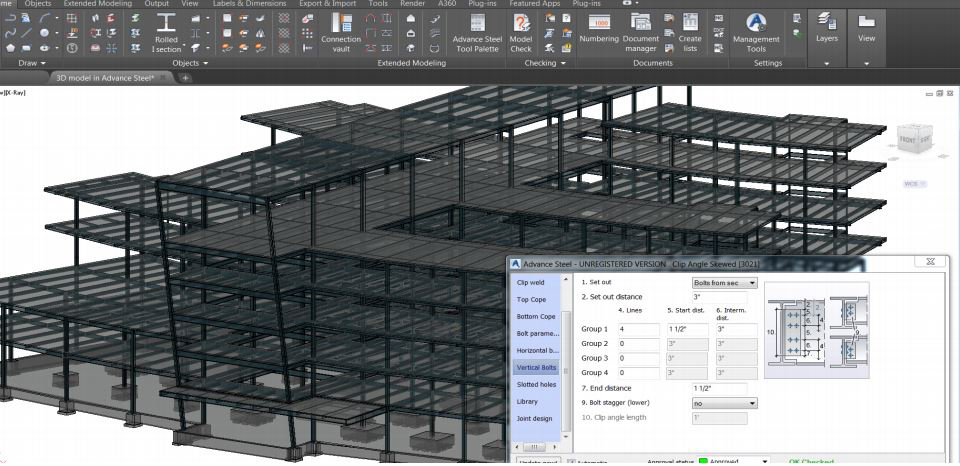Click the top bolt pattern grid icon

(284, 18)
